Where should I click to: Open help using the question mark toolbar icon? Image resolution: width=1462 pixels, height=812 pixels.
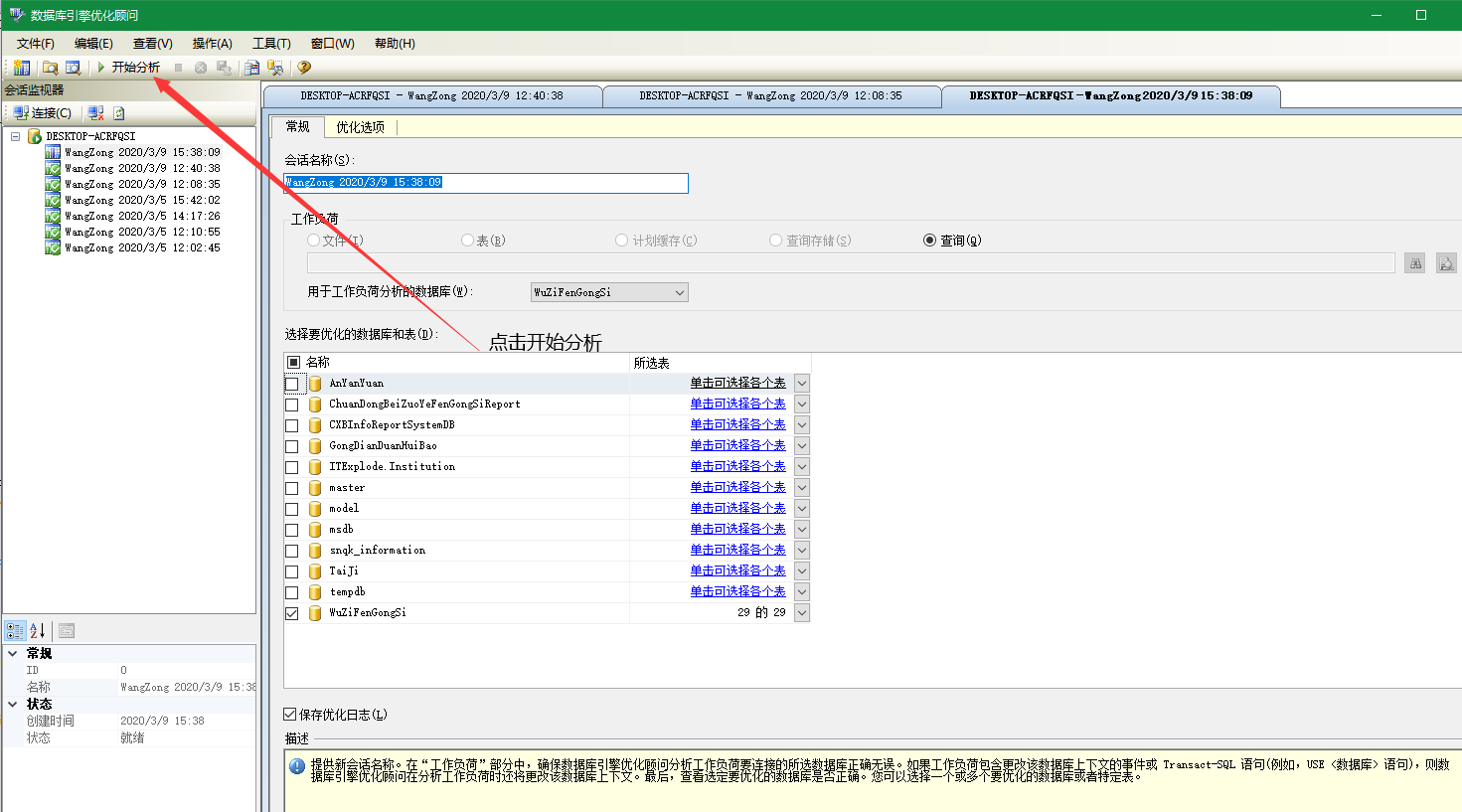pyautogui.click(x=302, y=68)
